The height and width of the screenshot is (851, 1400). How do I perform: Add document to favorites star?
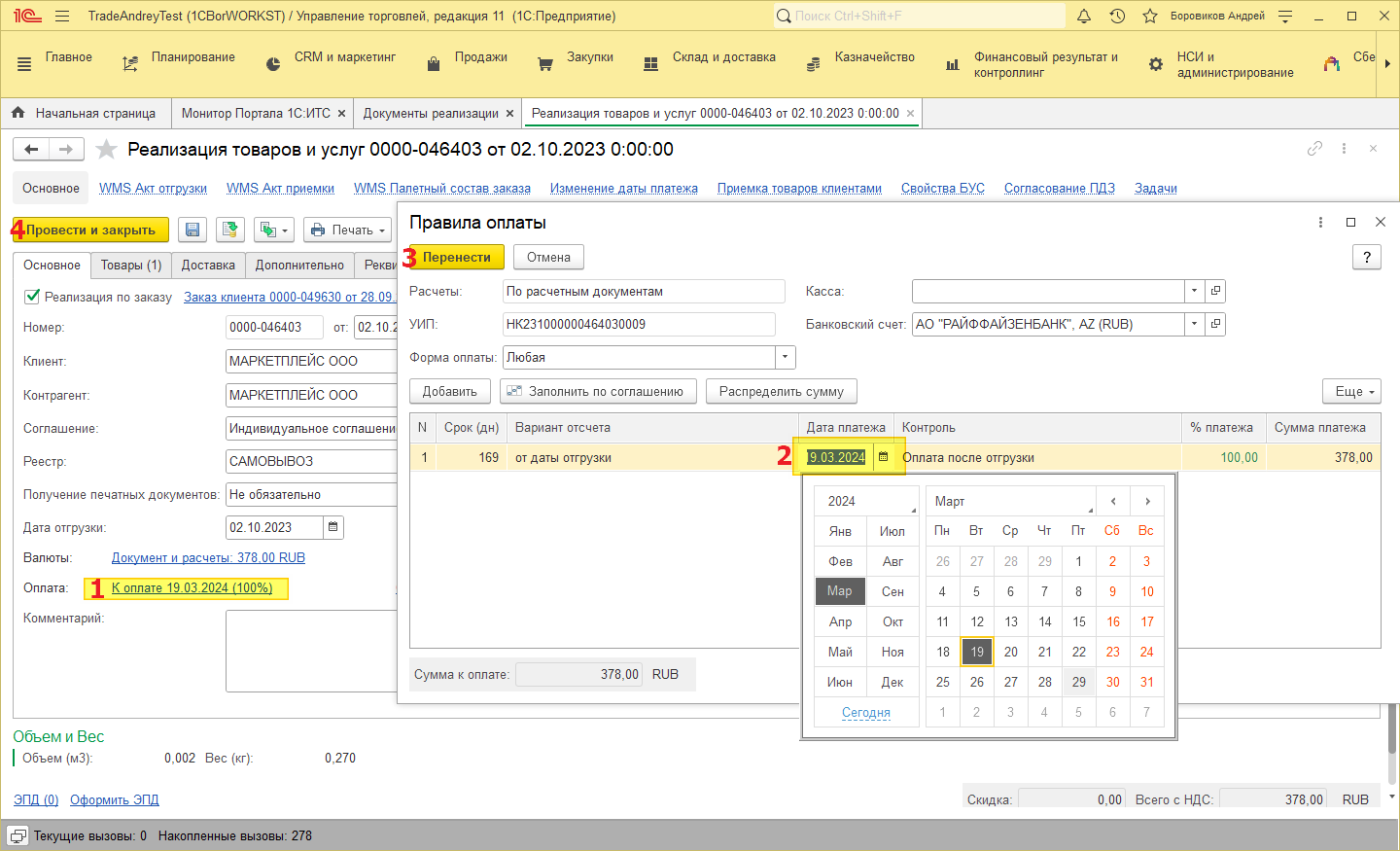107,150
